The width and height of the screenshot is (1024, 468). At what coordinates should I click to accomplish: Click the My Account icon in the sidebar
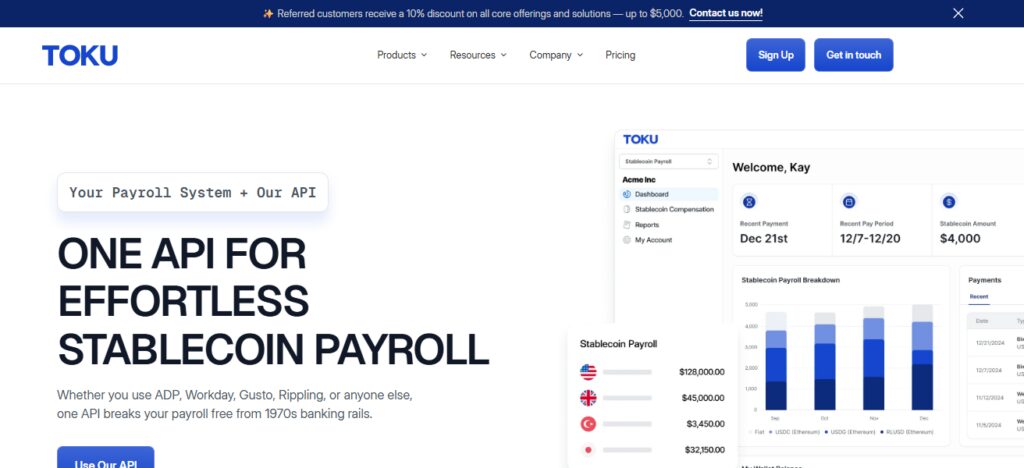(627, 240)
